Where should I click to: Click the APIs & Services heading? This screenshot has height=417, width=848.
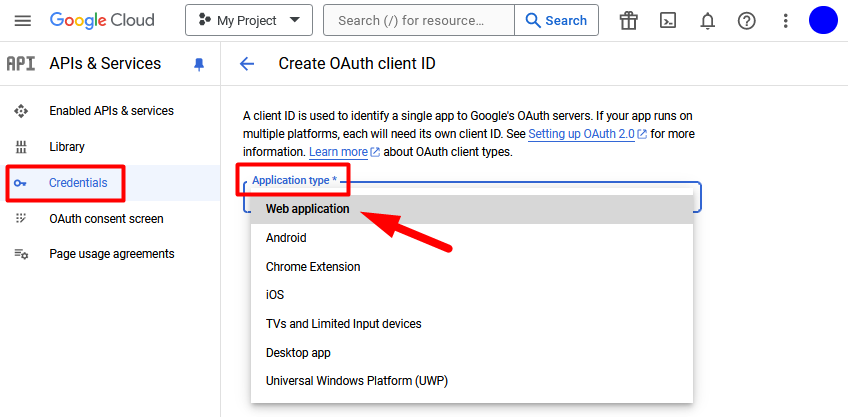click(x=105, y=63)
